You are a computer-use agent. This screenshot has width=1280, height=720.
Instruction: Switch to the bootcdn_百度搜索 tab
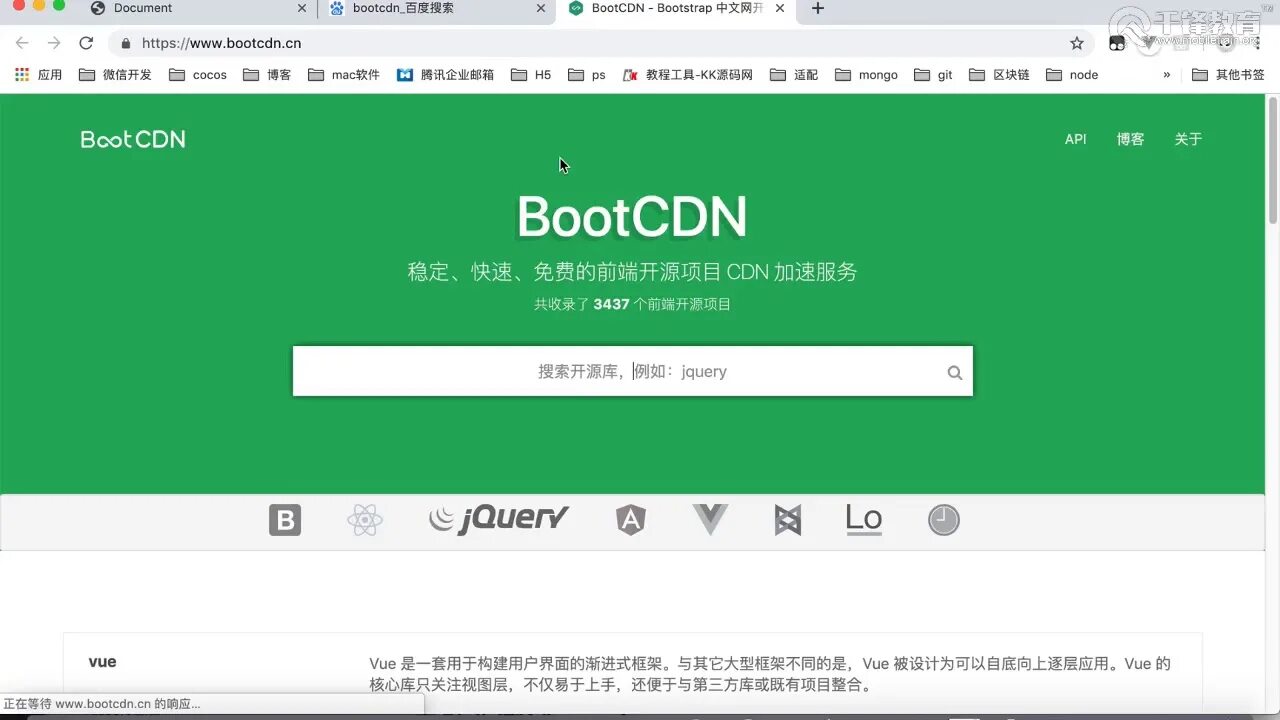coord(437,8)
